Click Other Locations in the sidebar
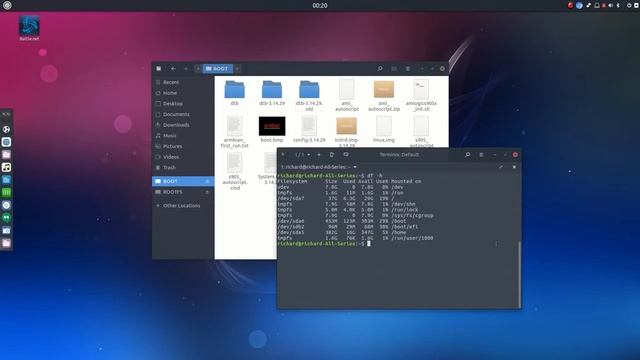640x360 pixels. coord(183,206)
